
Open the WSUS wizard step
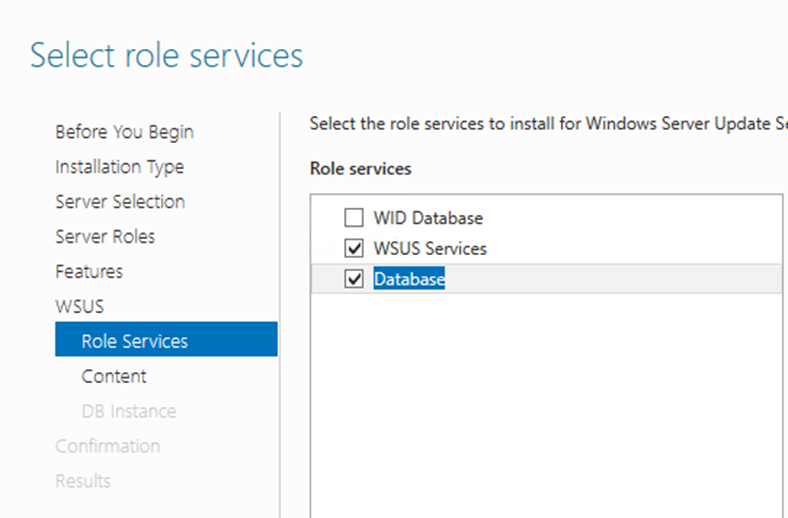[x=79, y=306]
